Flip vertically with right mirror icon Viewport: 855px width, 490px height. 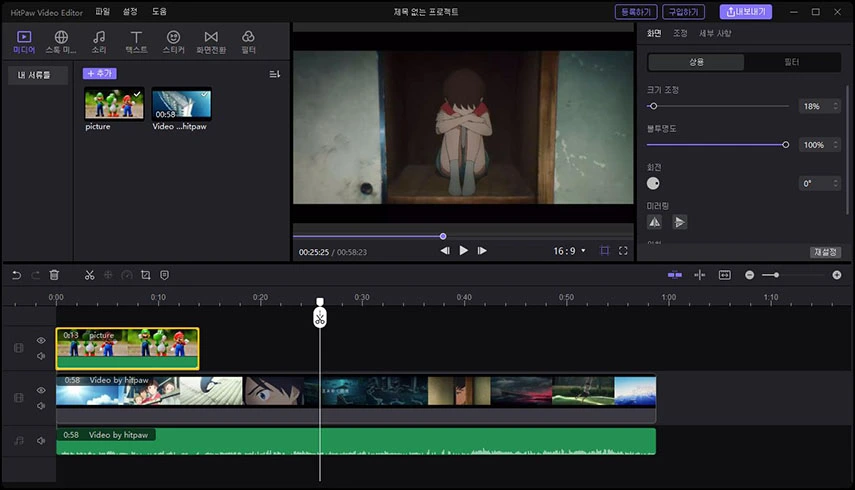pyautogui.click(x=679, y=222)
